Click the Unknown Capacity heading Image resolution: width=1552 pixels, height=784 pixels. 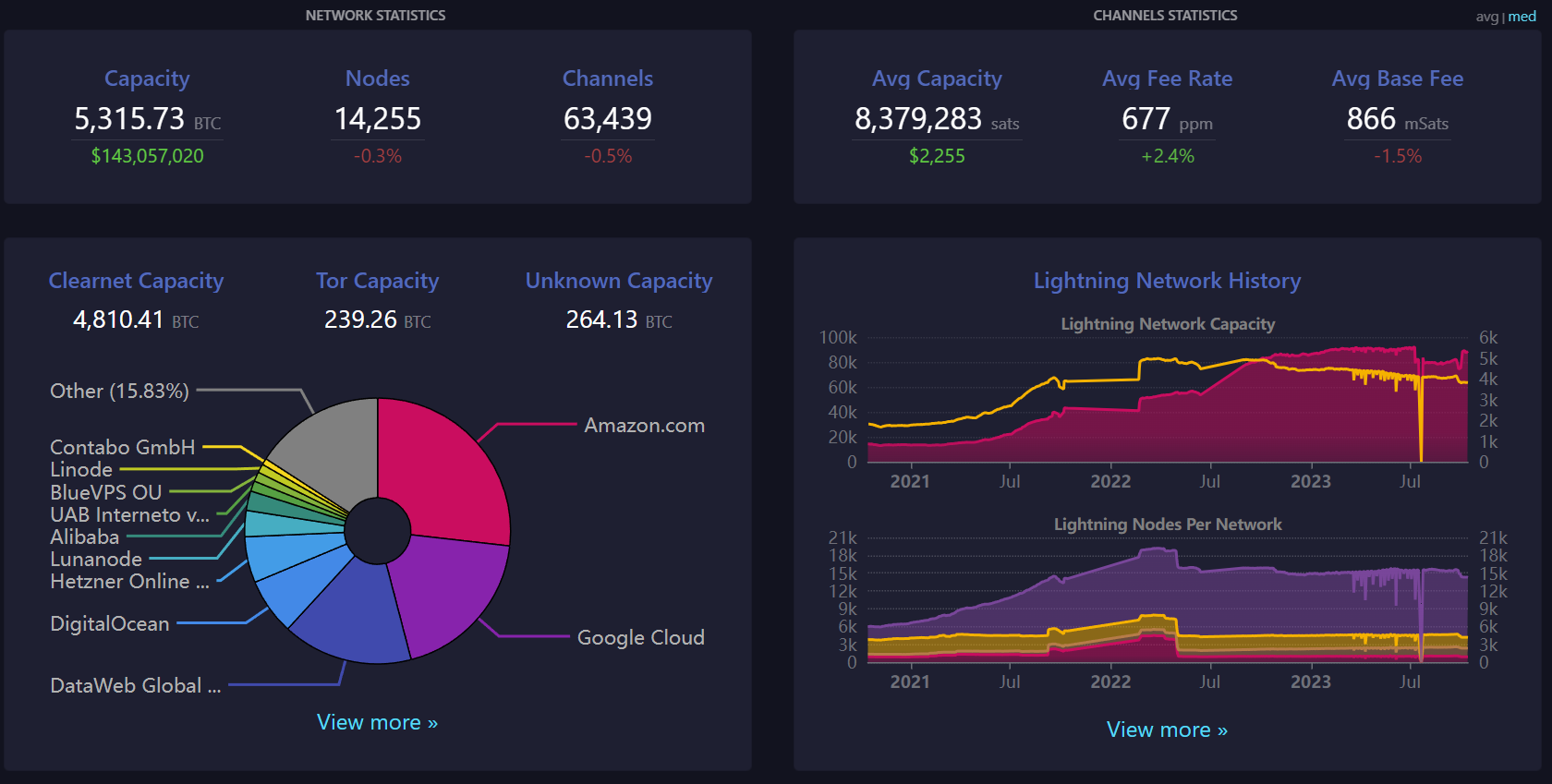(x=619, y=281)
